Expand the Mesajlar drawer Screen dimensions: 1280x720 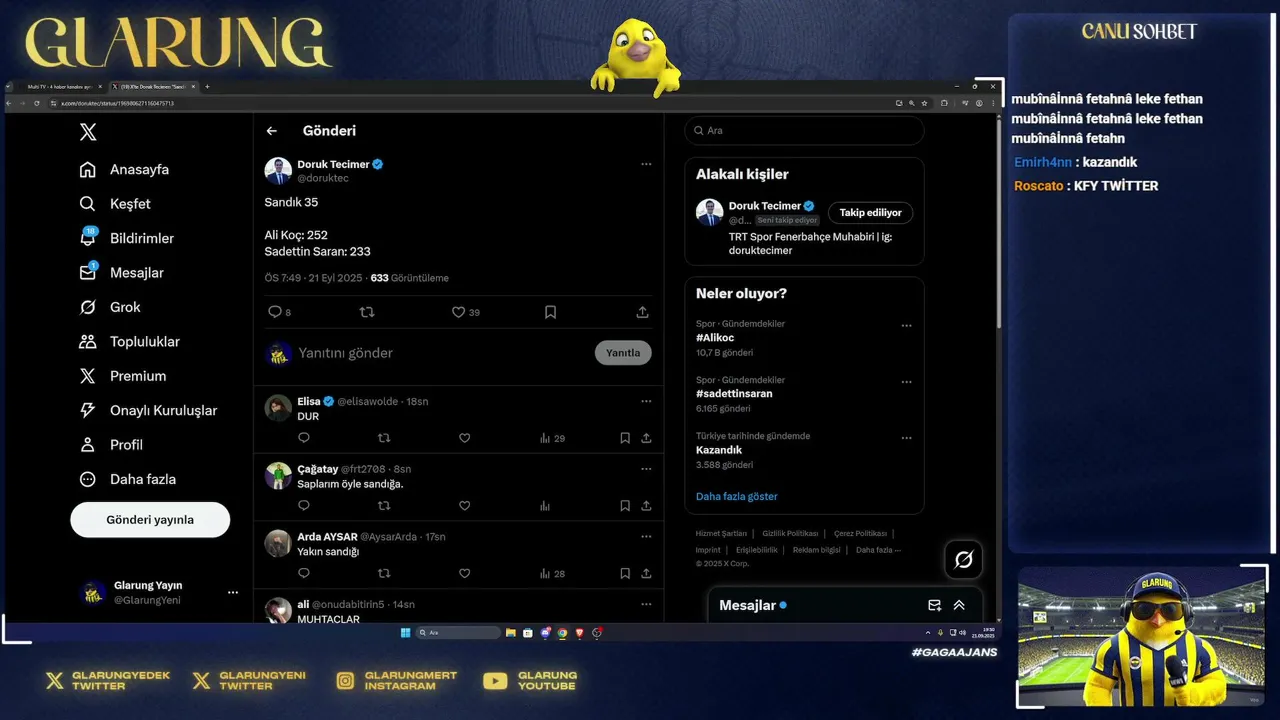[x=959, y=605]
